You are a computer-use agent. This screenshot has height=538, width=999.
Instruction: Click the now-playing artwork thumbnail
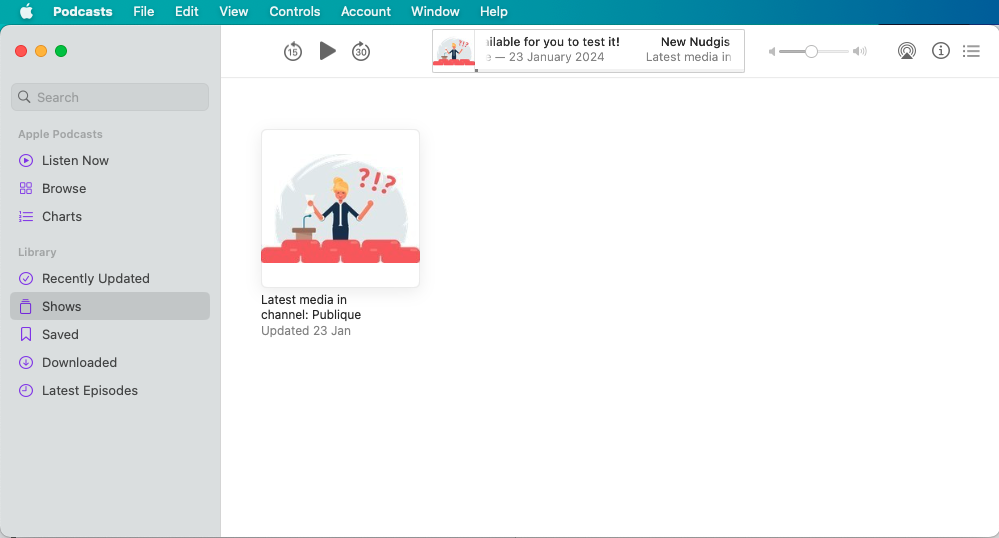tap(454, 51)
